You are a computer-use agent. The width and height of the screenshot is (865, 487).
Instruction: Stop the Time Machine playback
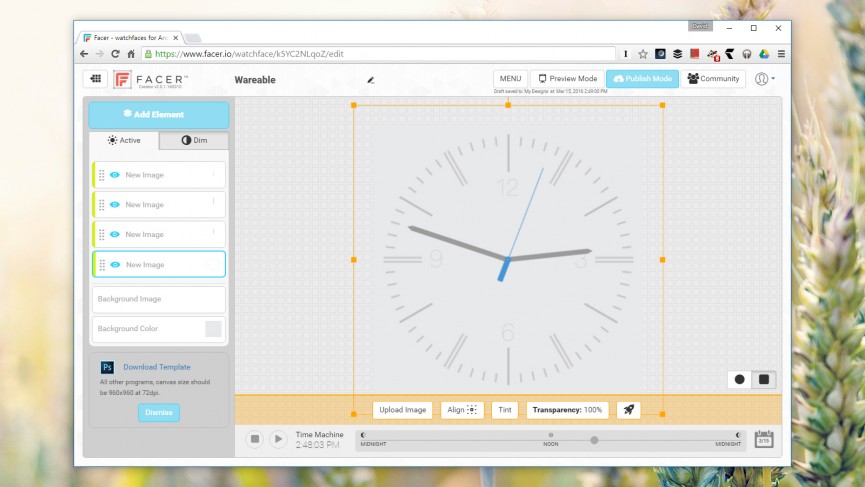pos(254,439)
